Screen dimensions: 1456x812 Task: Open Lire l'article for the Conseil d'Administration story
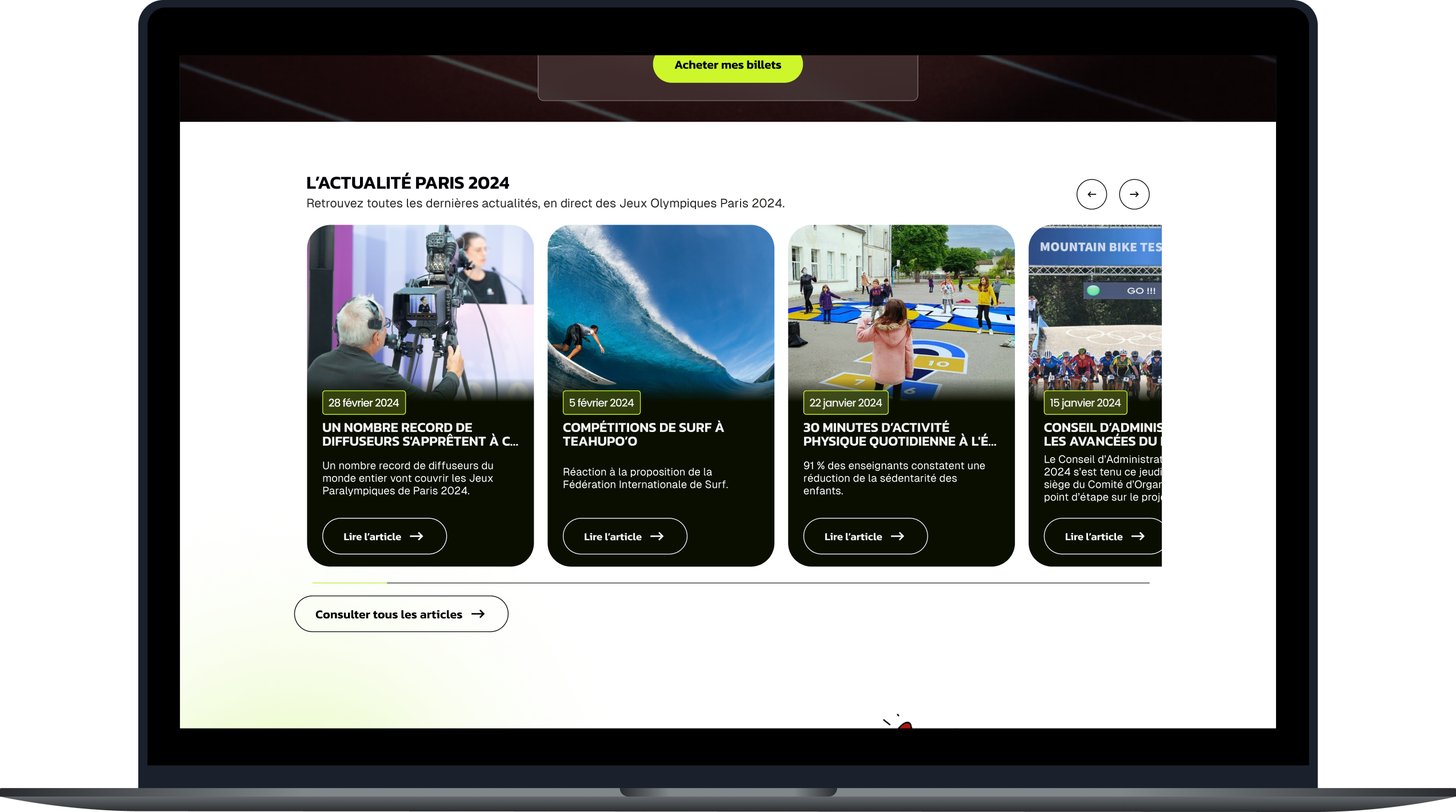[1103, 536]
